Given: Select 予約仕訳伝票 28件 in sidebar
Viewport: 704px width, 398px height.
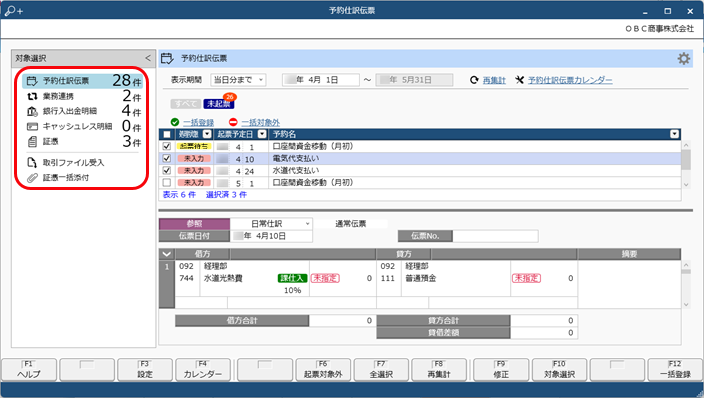Looking at the screenshot, I should click(x=83, y=81).
